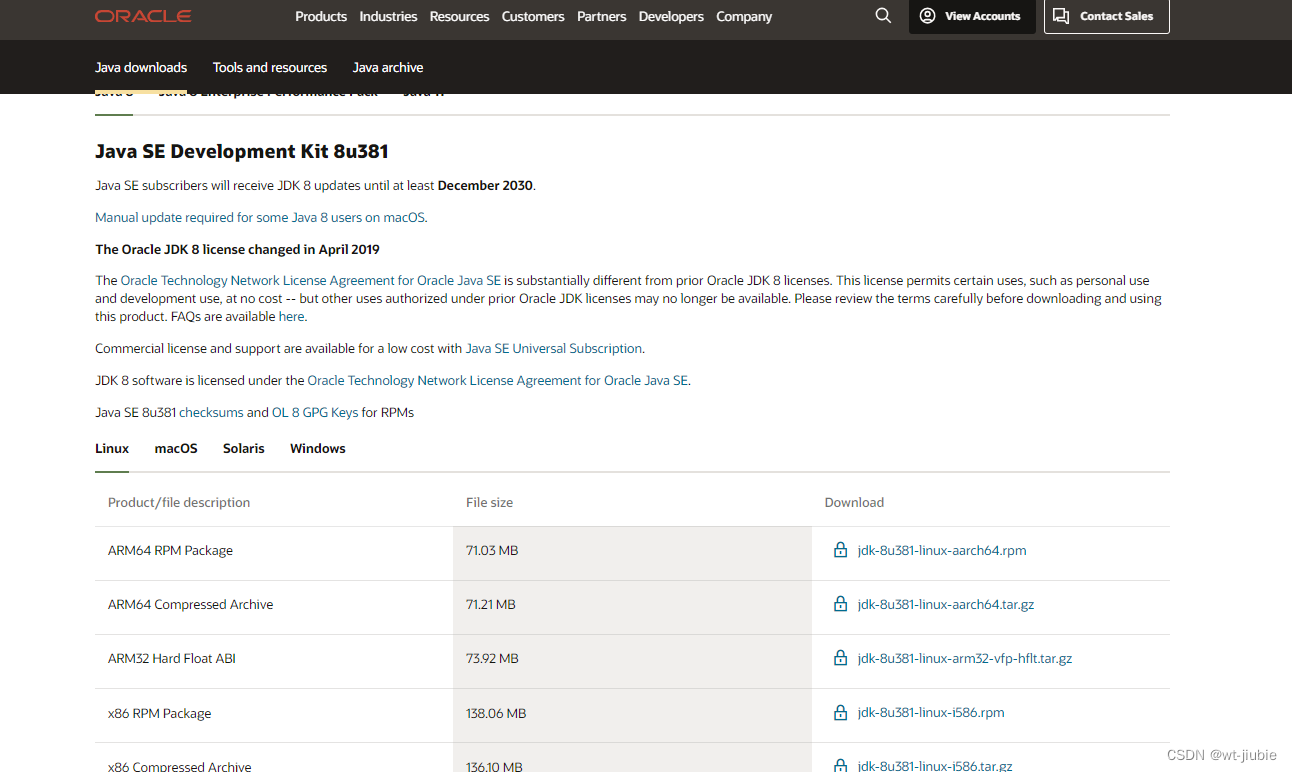Screen dimensions: 1292x772
Task: Click the 'license changed in April 2019' heading
Action: click(x=237, y=249)
